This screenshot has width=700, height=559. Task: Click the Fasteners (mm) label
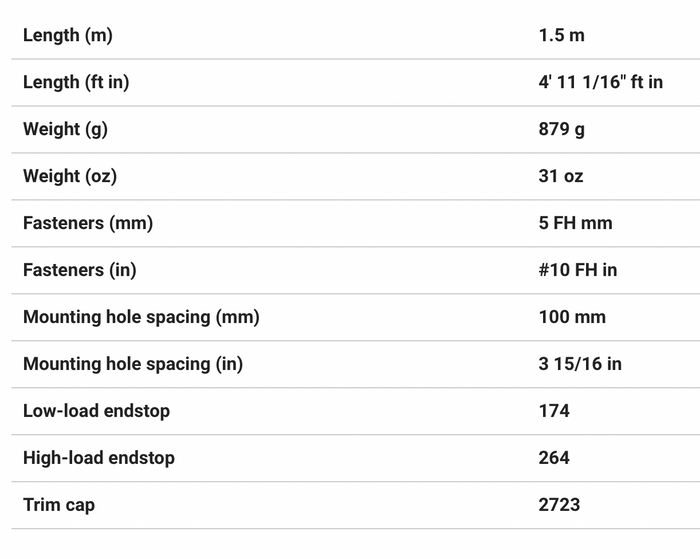[88, 223]
